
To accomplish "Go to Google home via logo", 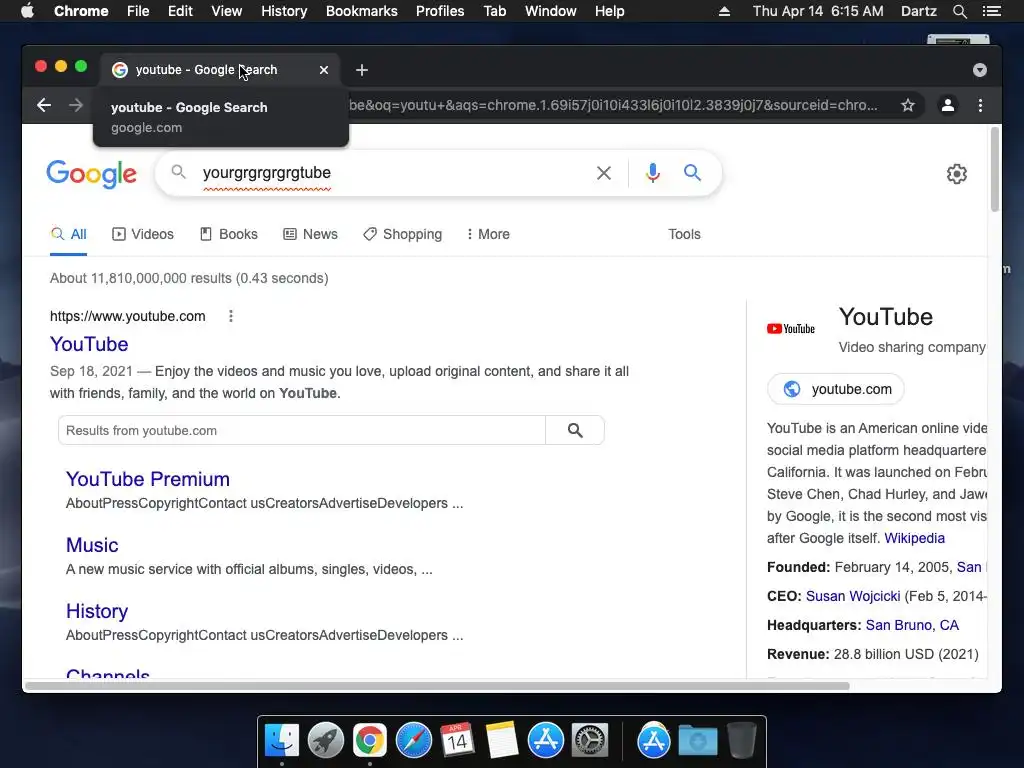I will click(91, 174).
